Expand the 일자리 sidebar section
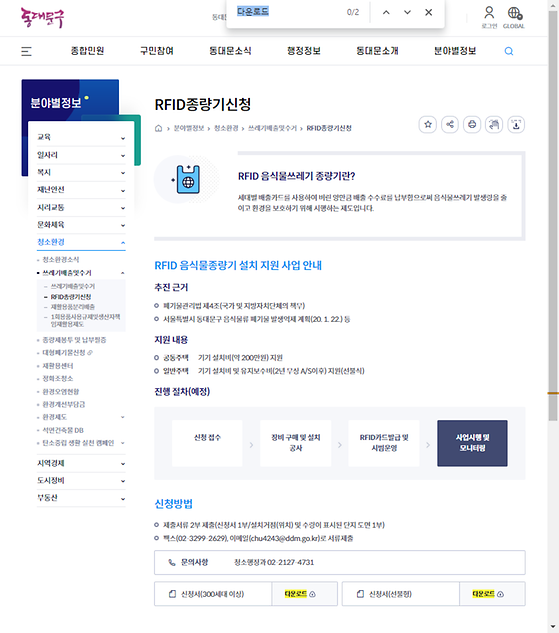 [x=81, y=155]
